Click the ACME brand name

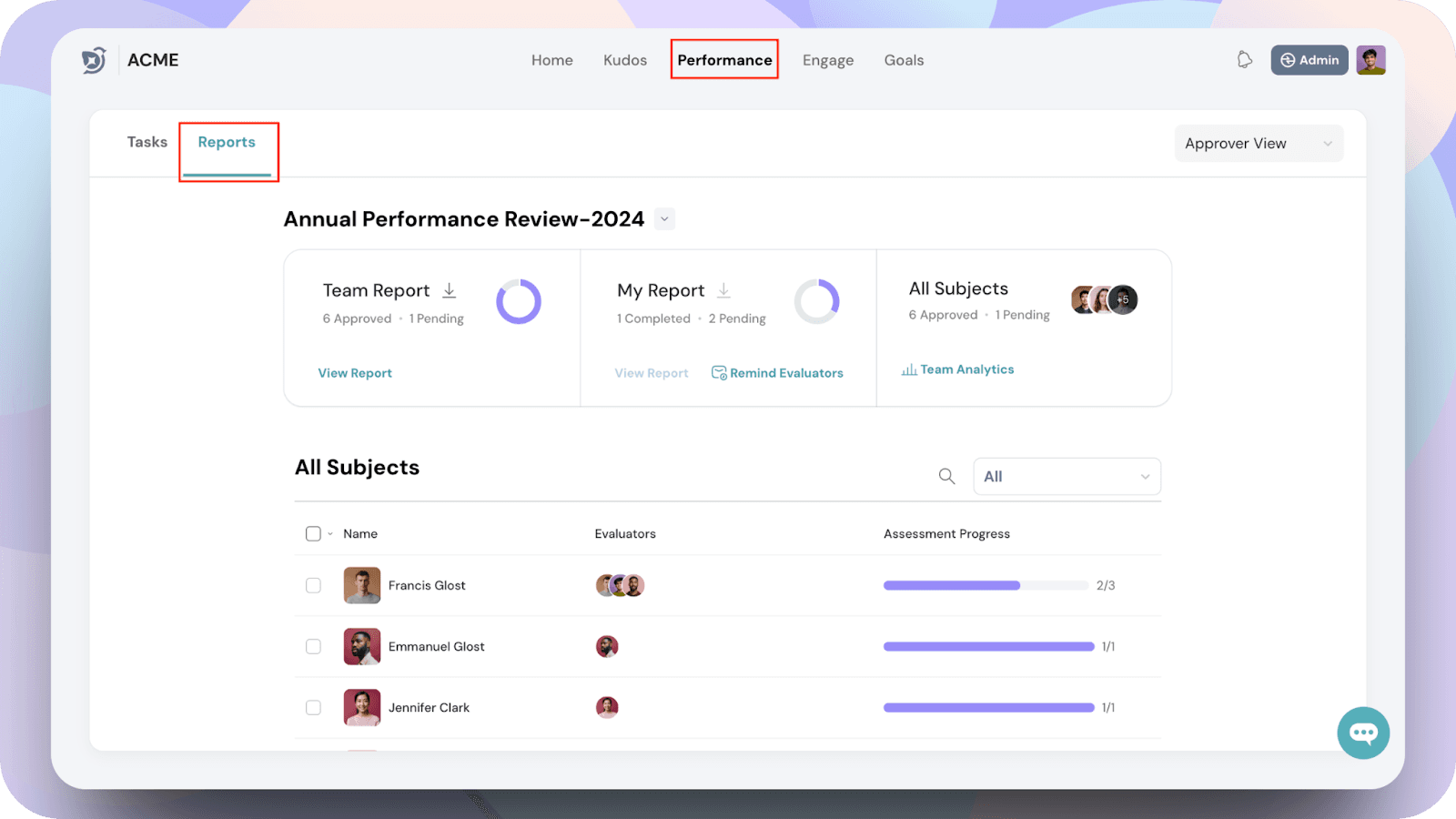(153, 60)
